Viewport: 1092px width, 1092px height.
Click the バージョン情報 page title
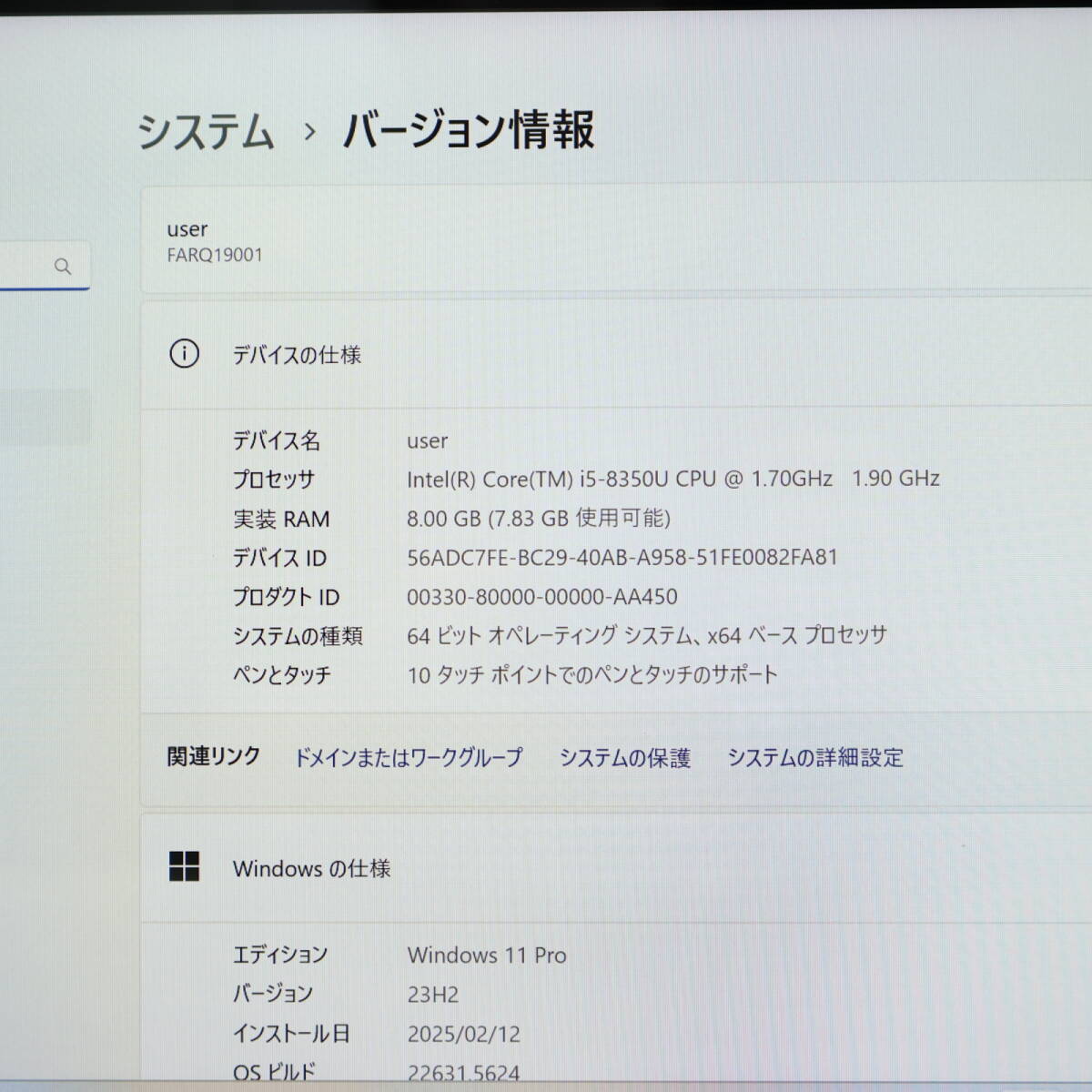pos(469,129)
